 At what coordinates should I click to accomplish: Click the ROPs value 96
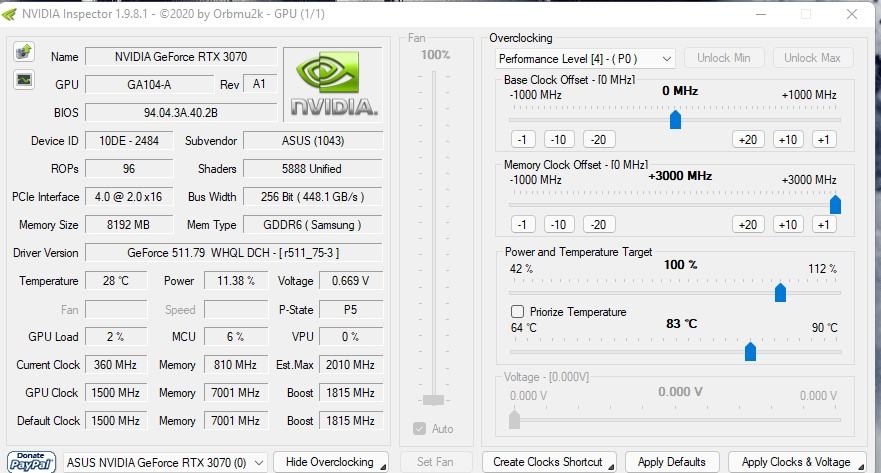tap(129, 169)
